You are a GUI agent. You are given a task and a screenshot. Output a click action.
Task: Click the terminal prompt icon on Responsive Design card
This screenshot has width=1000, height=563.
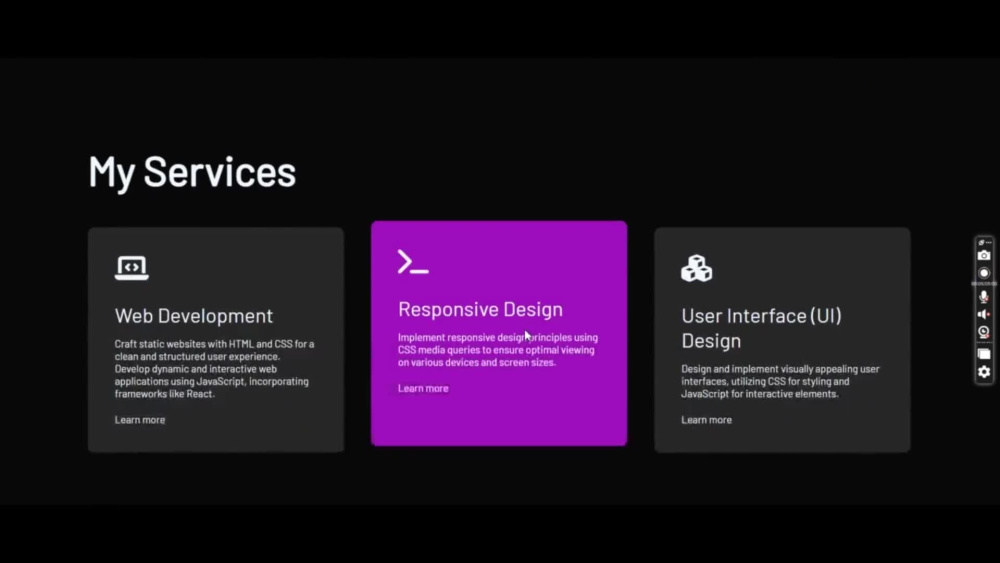(x=413, y=262)
